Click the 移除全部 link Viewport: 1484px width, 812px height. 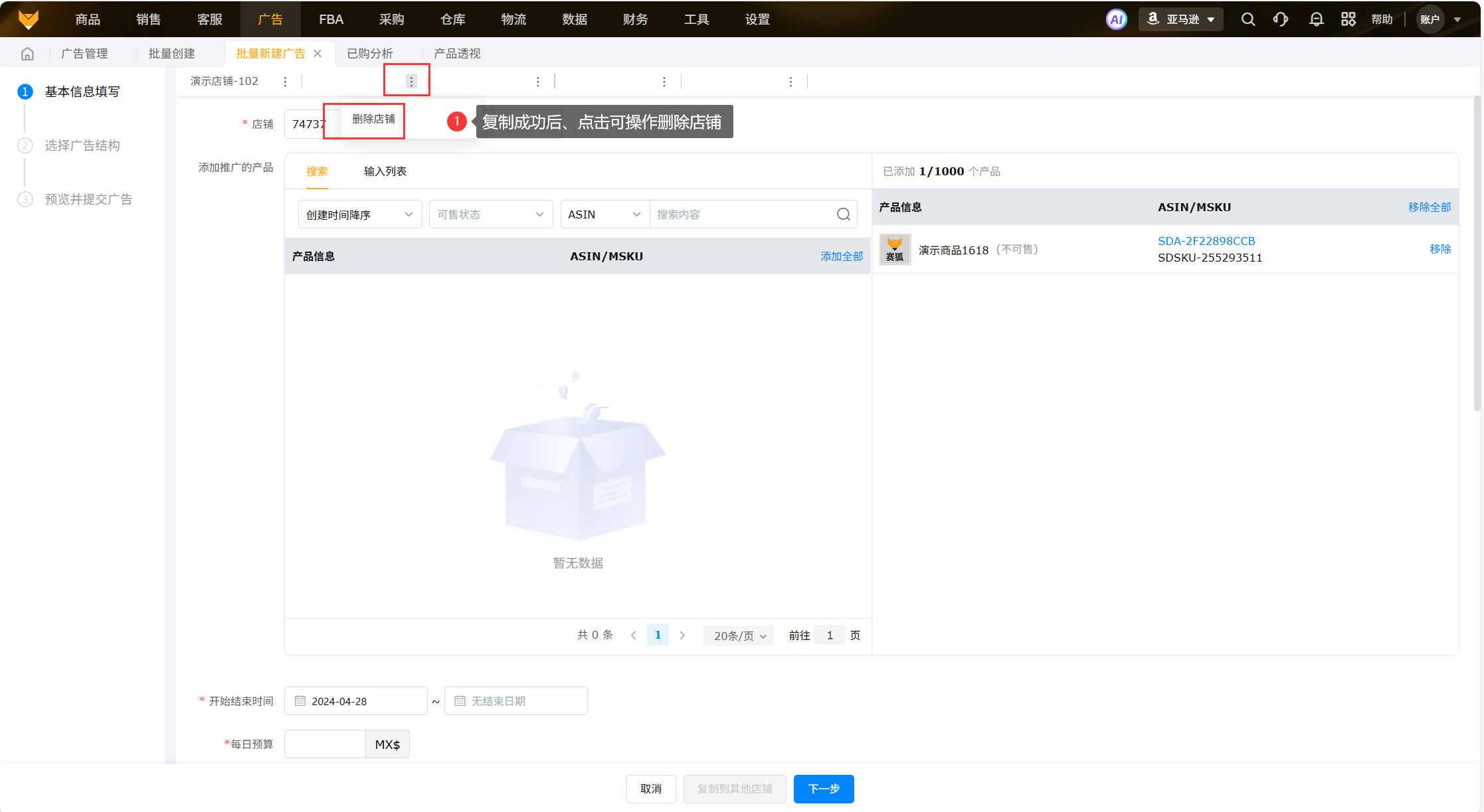pyautogui.click(x=1429, y=207)
